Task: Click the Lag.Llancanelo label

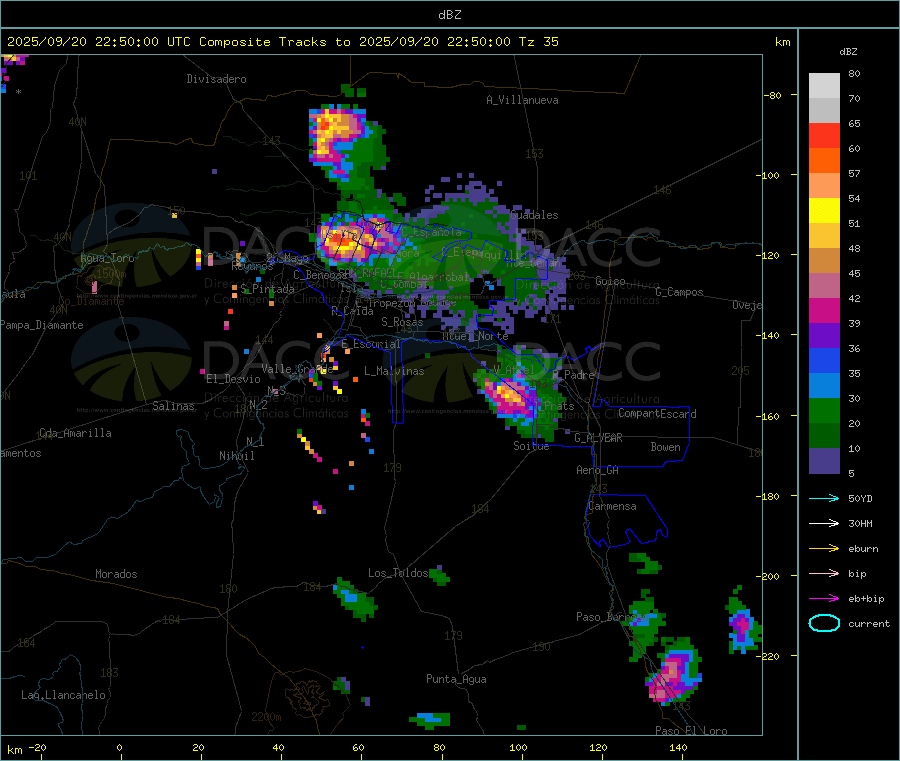Action: click(x=64, y=695)
